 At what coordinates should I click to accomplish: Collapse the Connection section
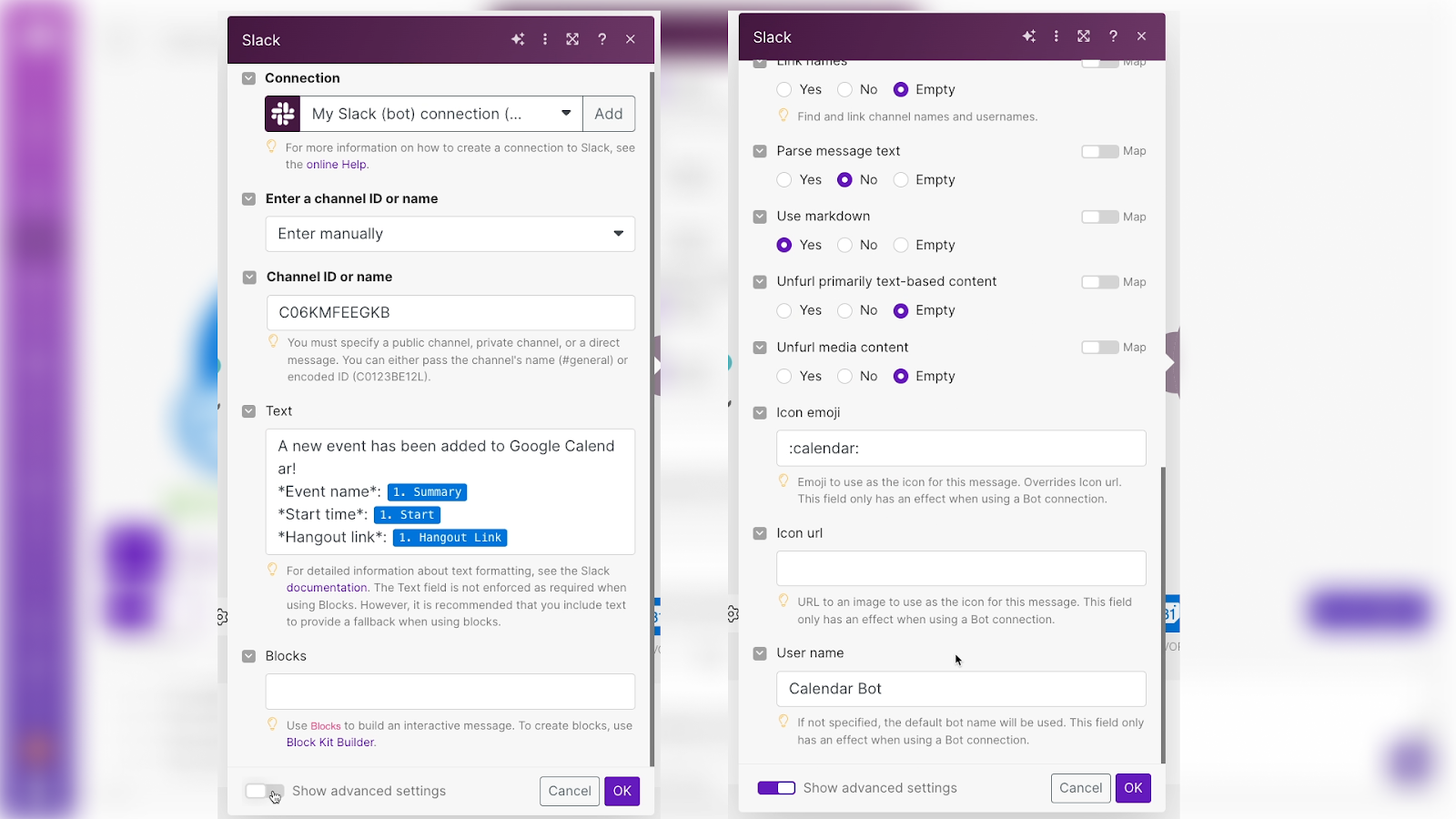(248, 78)
